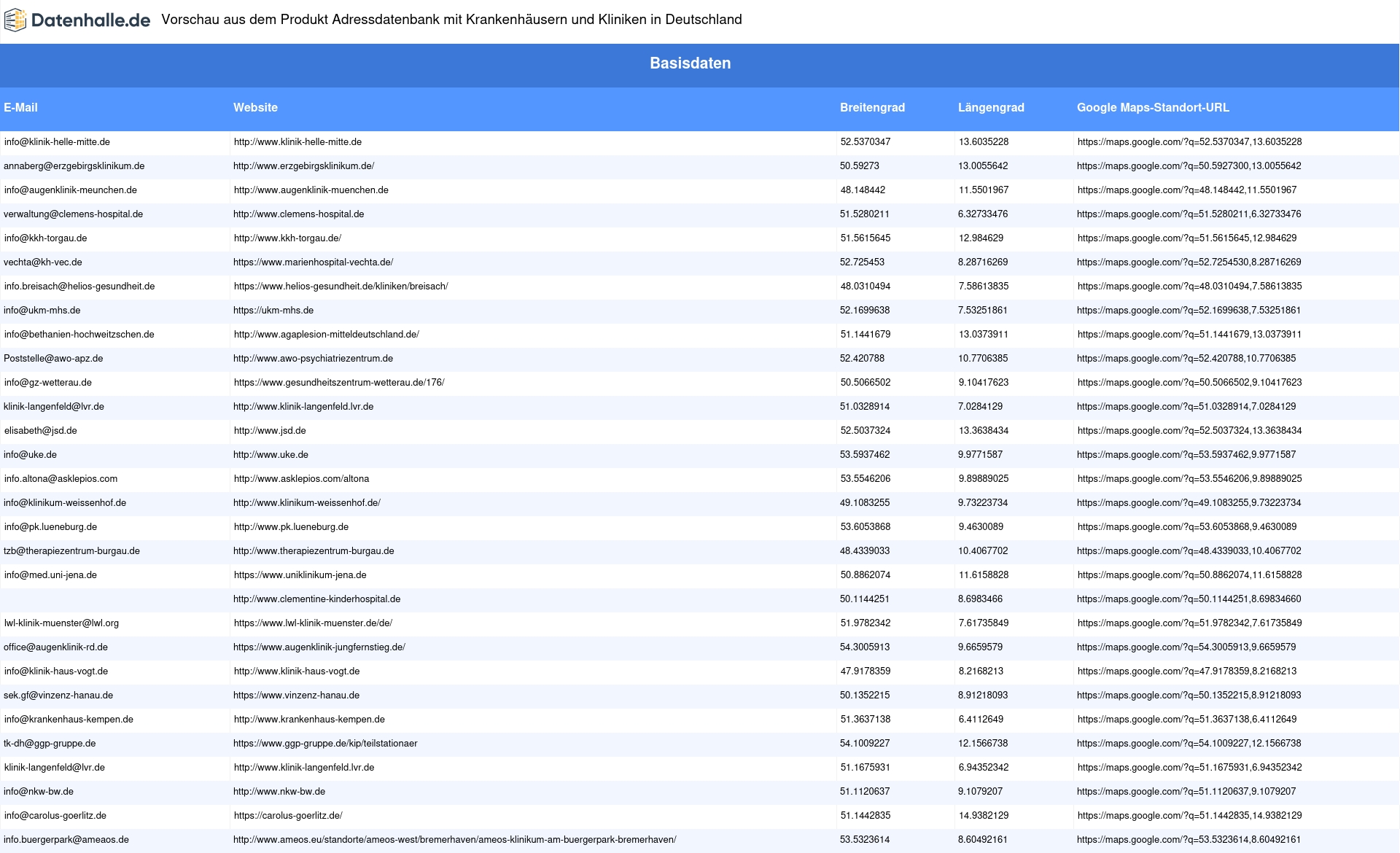Screen dimensions: 1400x853
Task: Open krankenhaus-kempen.de website
Action: coord(309,720)
